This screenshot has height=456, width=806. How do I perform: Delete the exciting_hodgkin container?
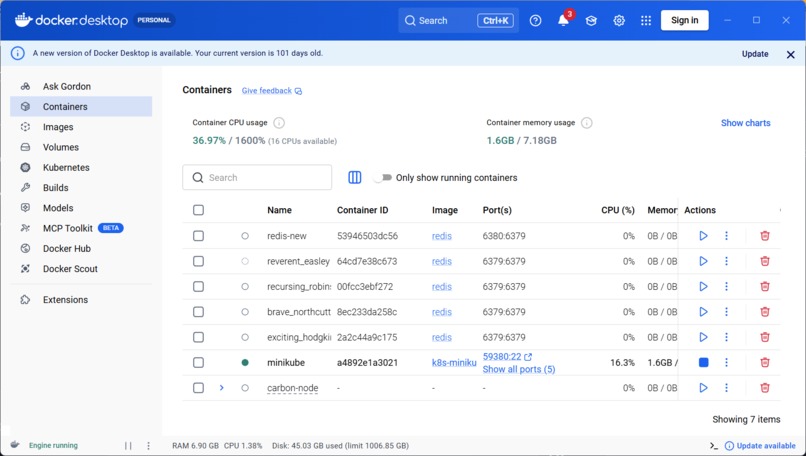point(765,337)
